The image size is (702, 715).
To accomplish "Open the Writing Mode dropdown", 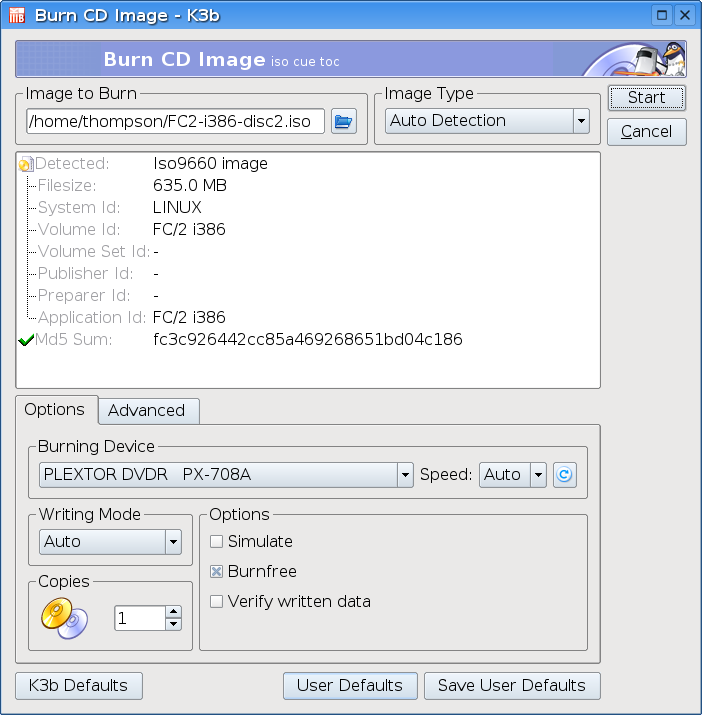I will coord(110,542).
